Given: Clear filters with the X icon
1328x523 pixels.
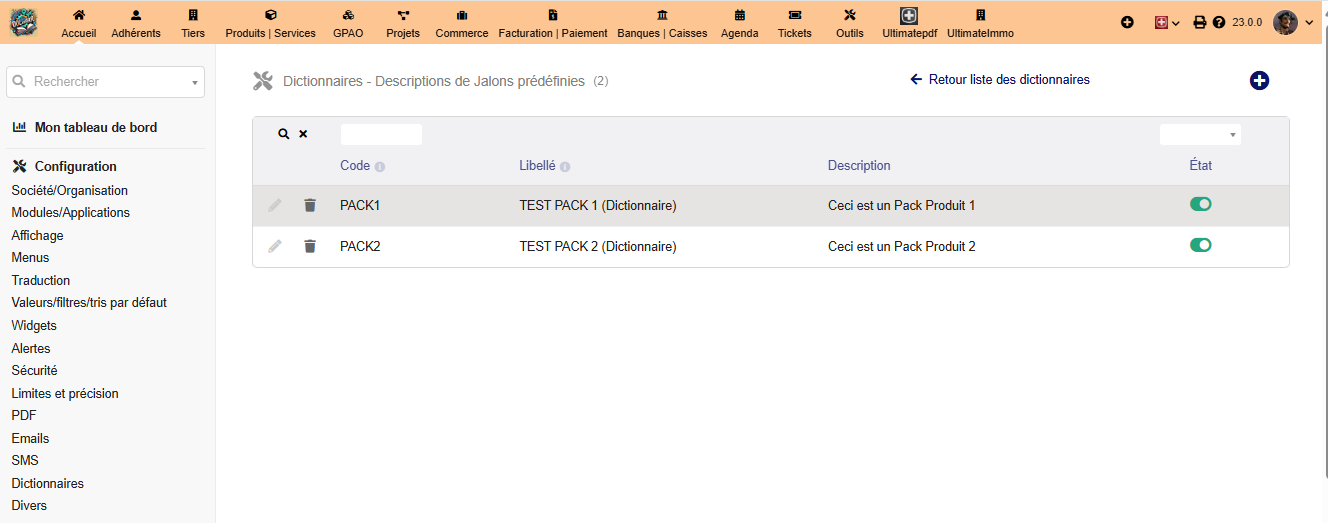Looking at the screenshot, I should pos(303,134).
